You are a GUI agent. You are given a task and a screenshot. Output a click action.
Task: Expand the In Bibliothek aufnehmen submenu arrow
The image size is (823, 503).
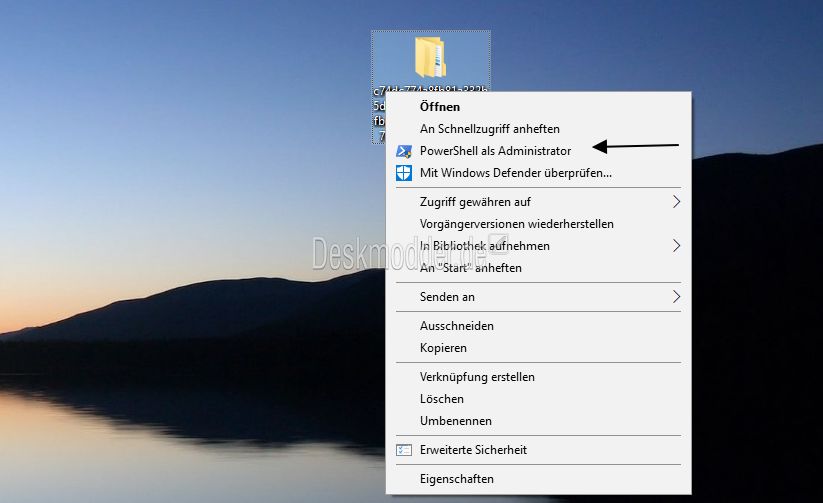tap(677, 246)
